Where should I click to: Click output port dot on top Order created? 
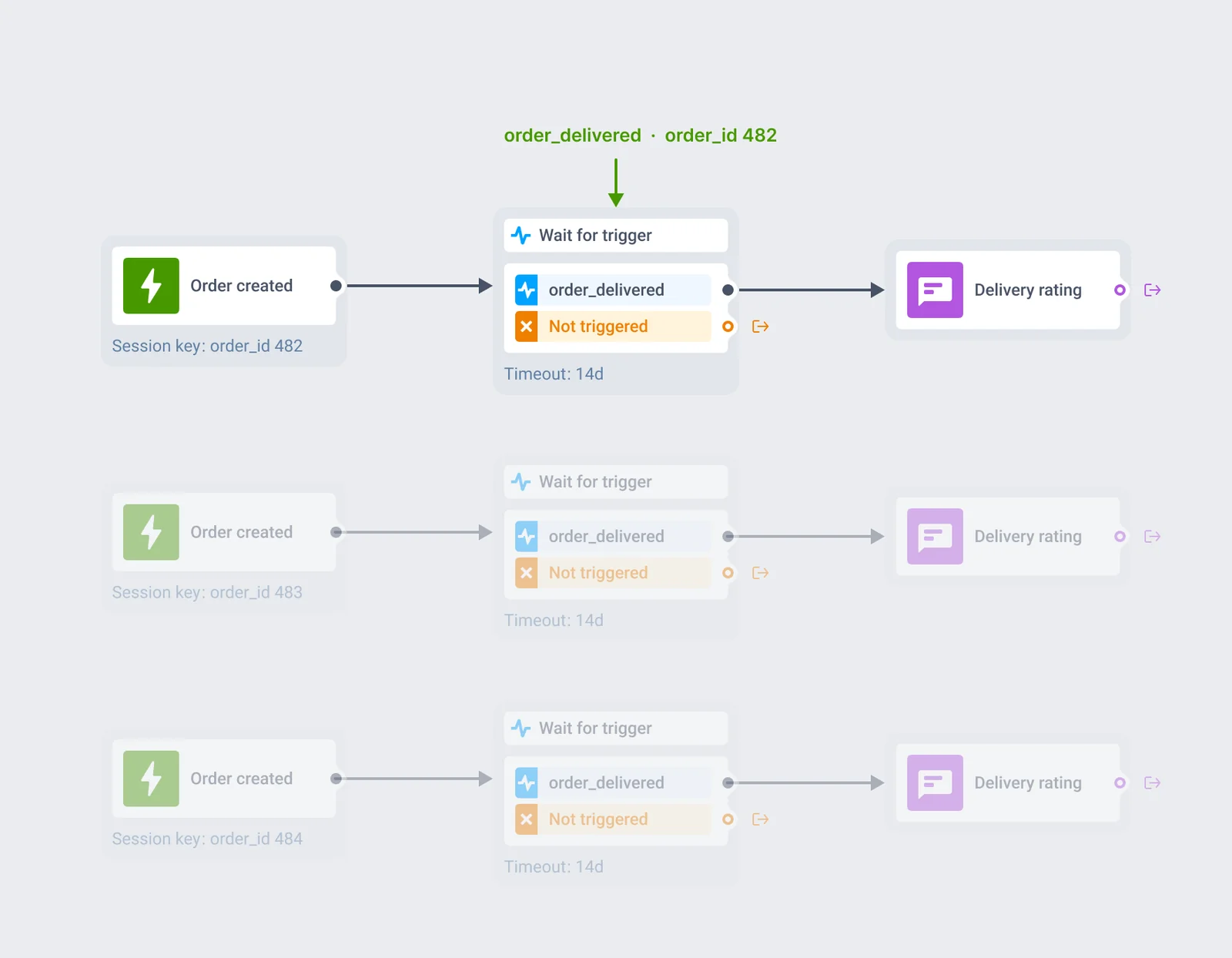tap(336, 286)
